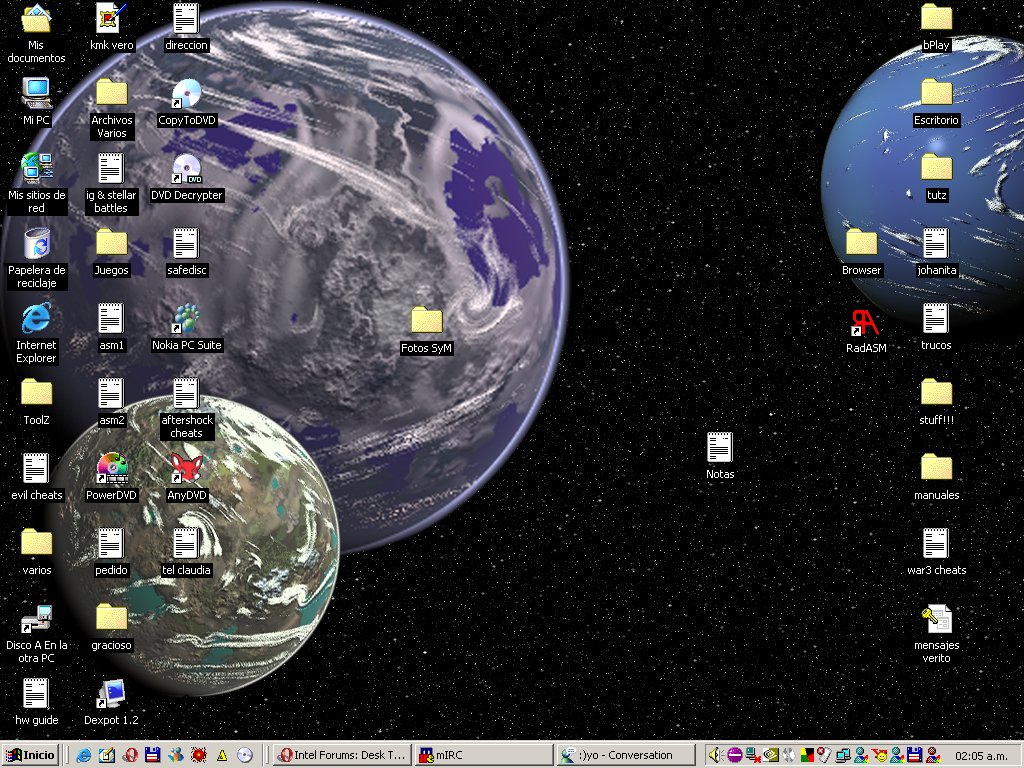Select the Fotos SyM folder
This screenshot has height=768, width=1024.
[427, 320]
